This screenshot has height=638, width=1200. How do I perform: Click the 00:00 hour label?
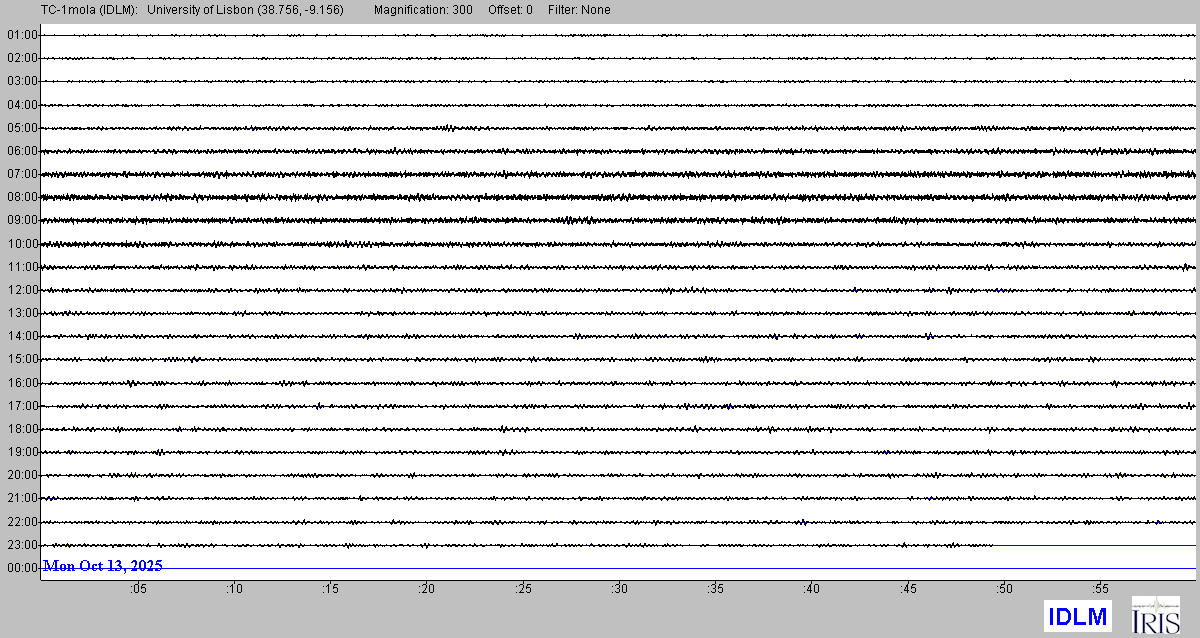[22, 568]
